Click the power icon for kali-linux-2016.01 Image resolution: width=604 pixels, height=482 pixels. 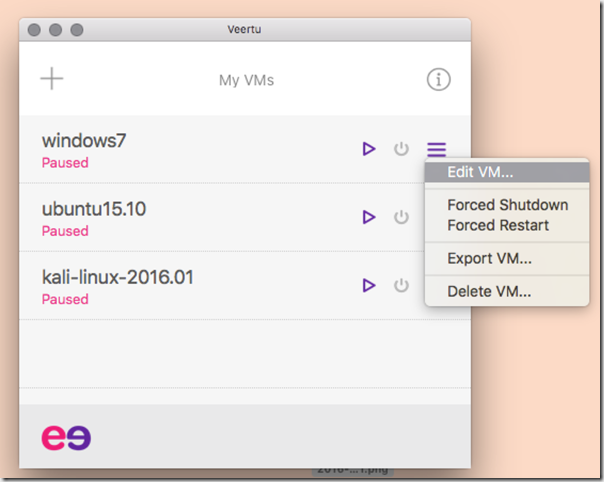(x=401, y=285)
